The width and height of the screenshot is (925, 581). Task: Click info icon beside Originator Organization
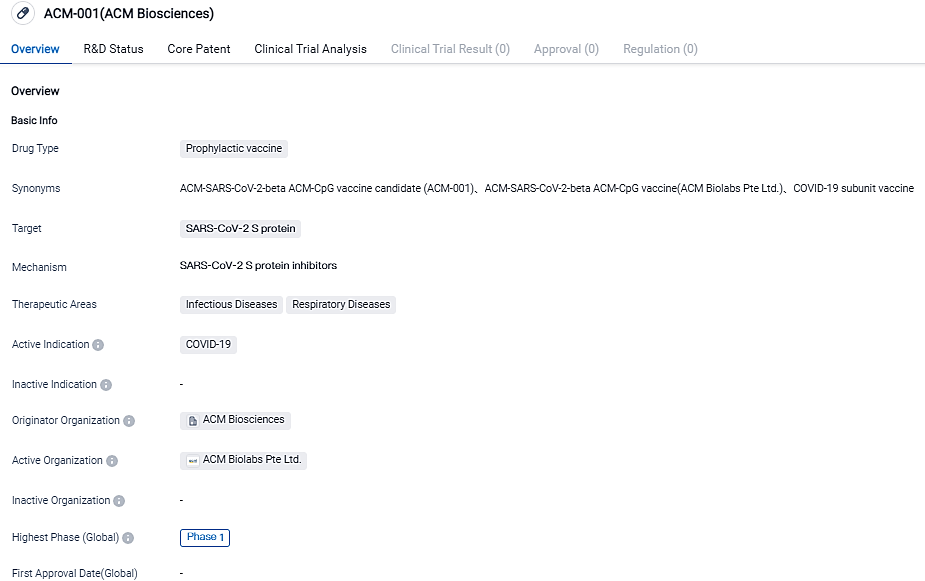(129, 421)
